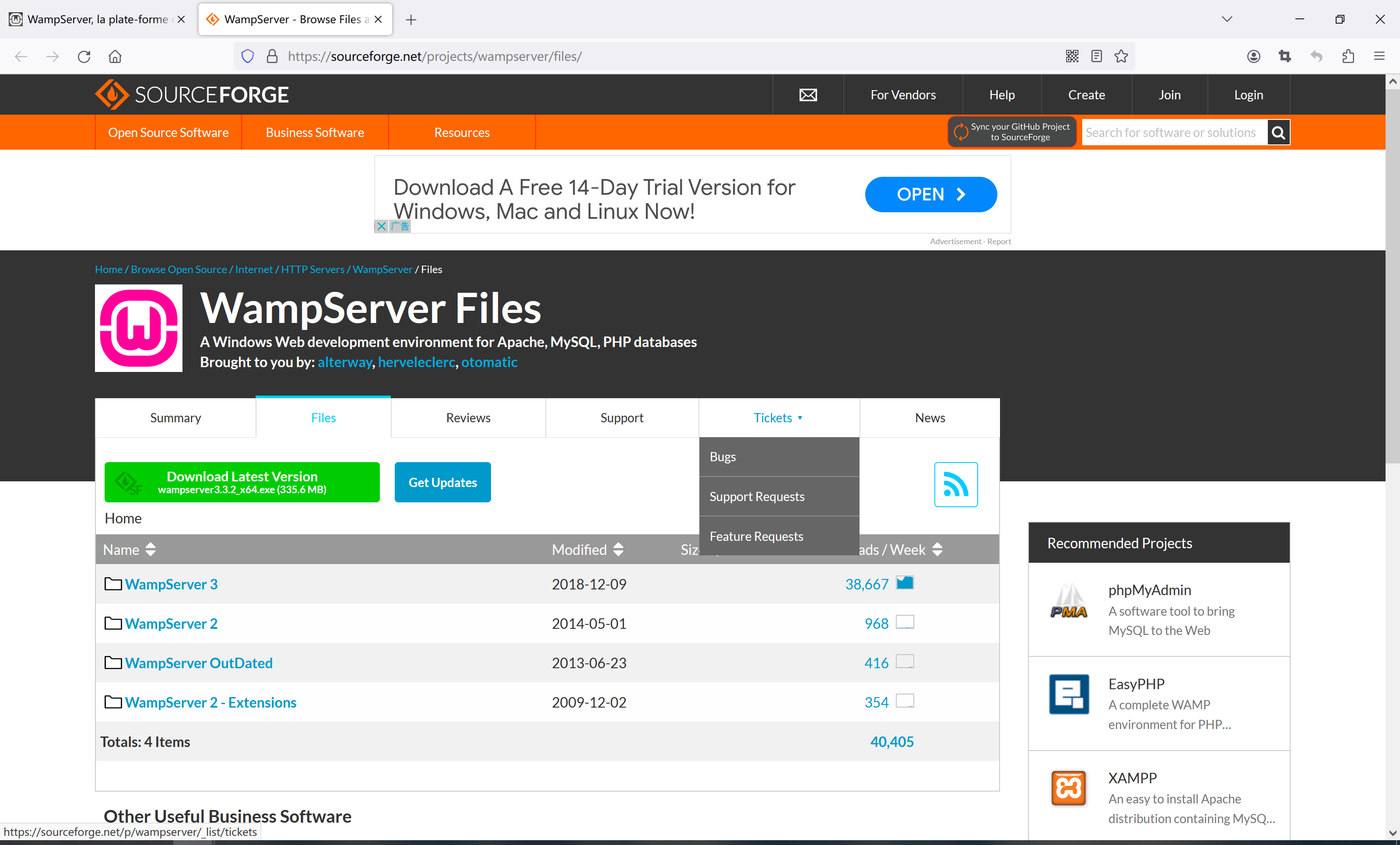This screenshot has width=1400, height=845.
Task: Switch to the Summary tab
Action: tap(175, 417)
